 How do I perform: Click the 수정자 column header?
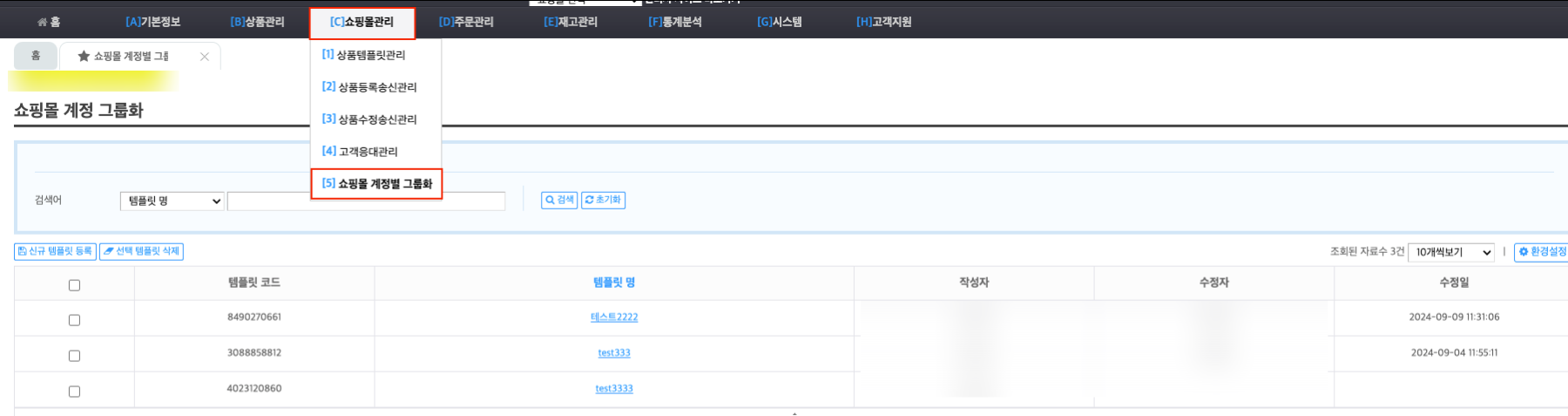click(x=1214, y=283)
